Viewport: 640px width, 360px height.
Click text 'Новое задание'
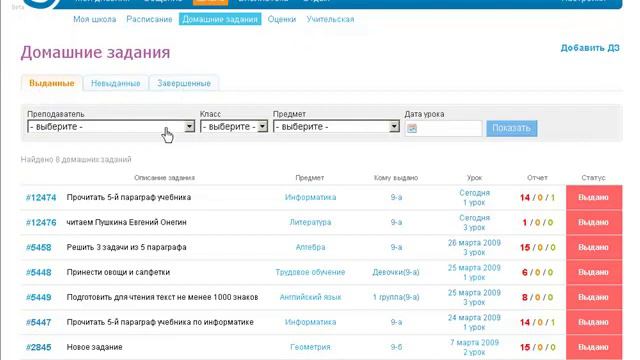tap(94, 347)
